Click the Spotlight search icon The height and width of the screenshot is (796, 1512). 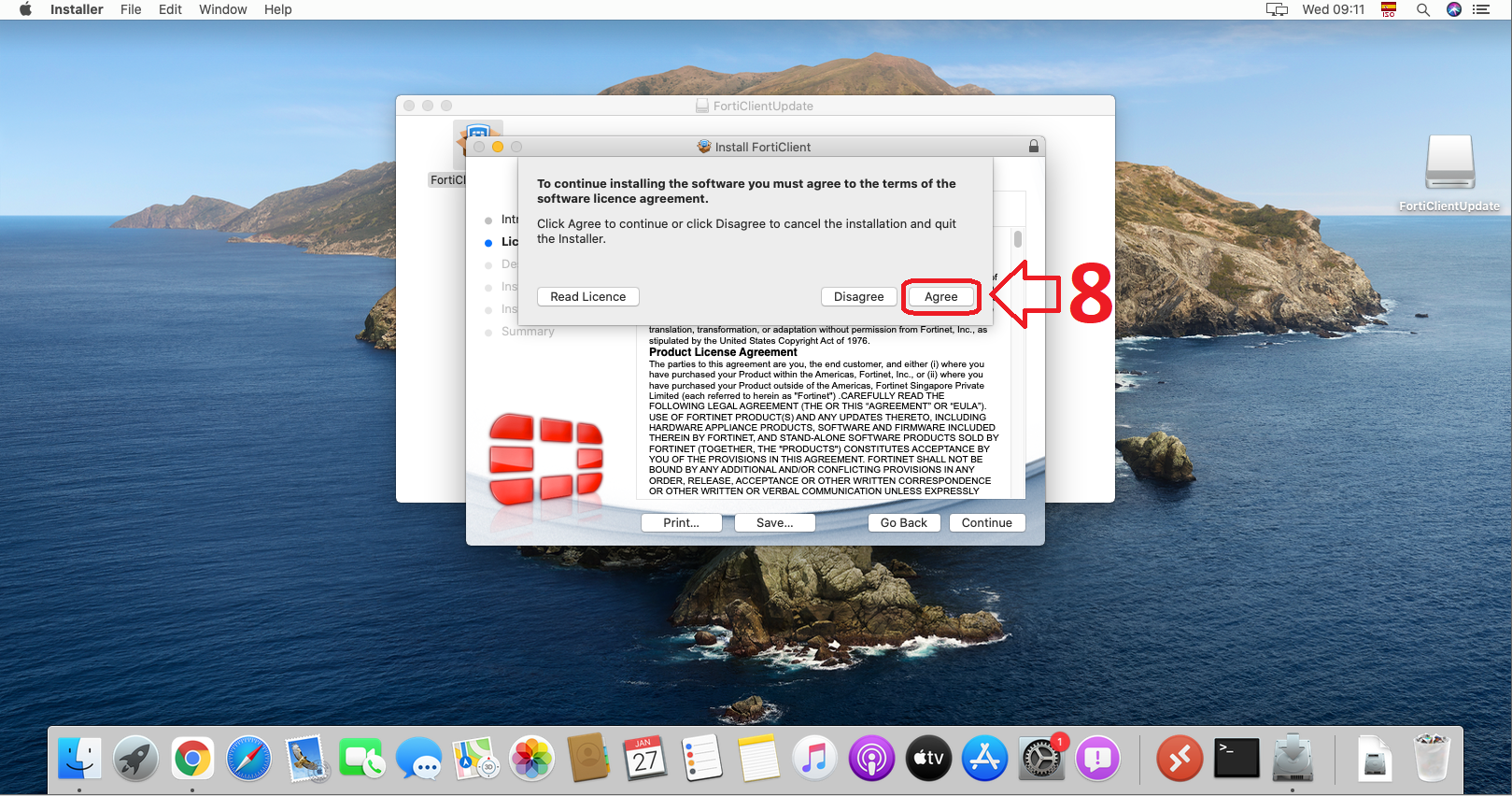1423,9
